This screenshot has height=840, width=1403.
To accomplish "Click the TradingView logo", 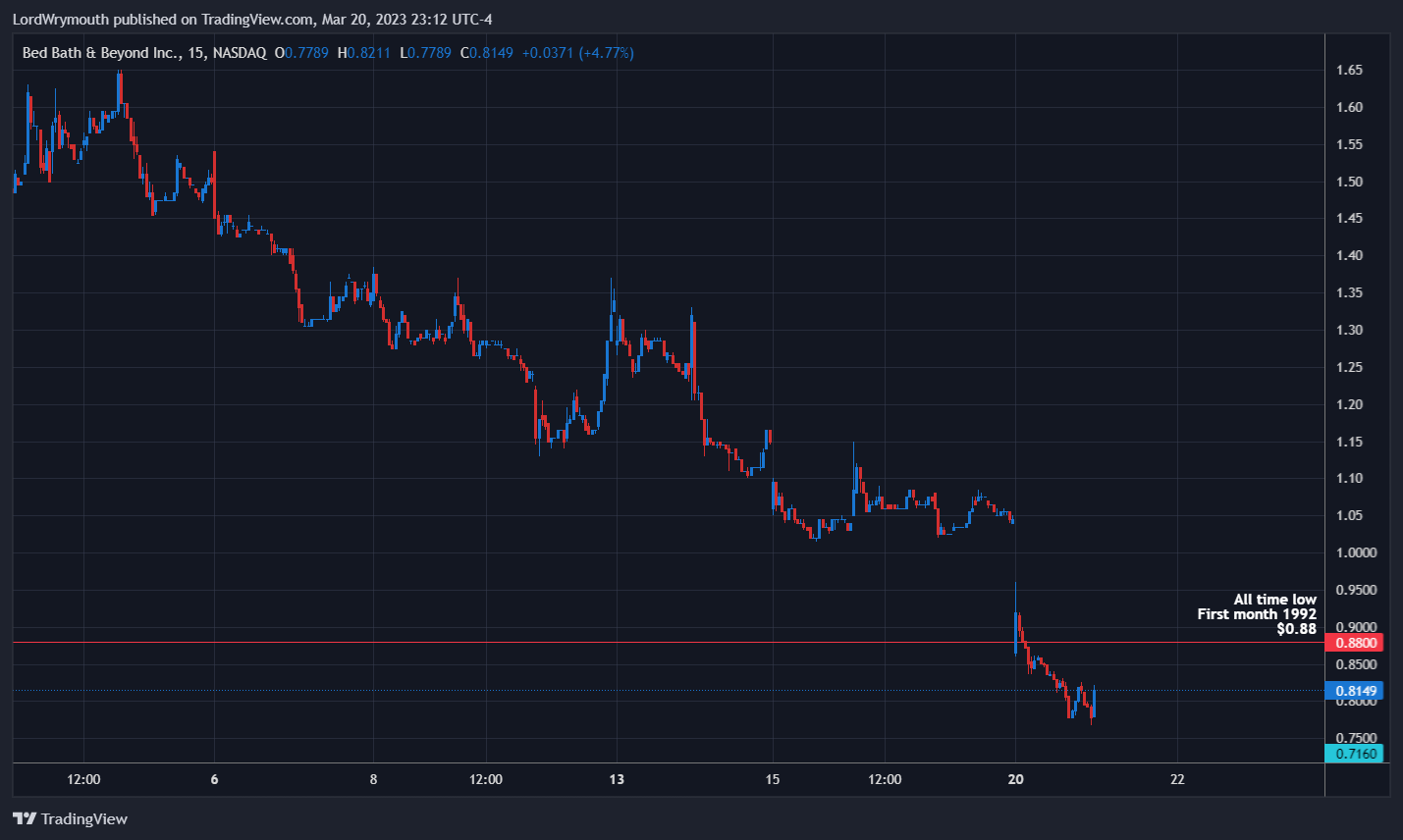I will click(x=70, y=818).
